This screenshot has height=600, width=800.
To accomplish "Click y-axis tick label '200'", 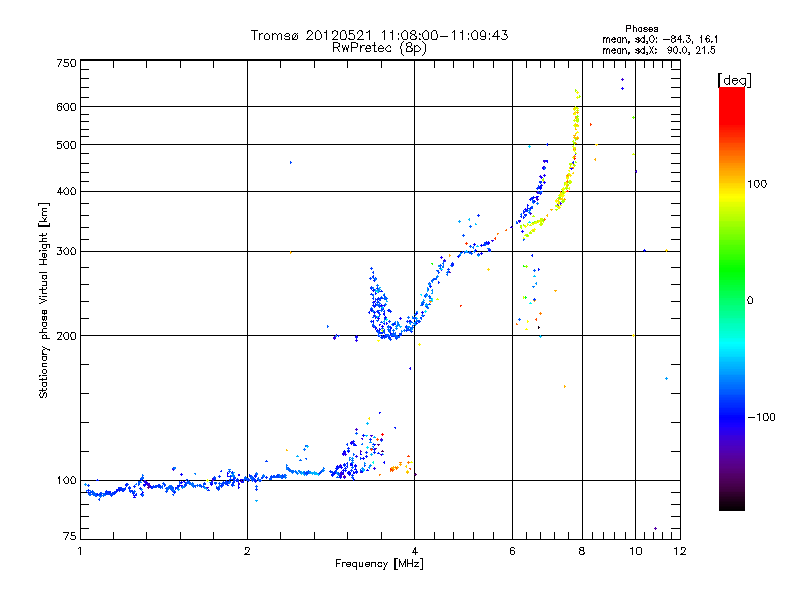I will click(67, 336).
